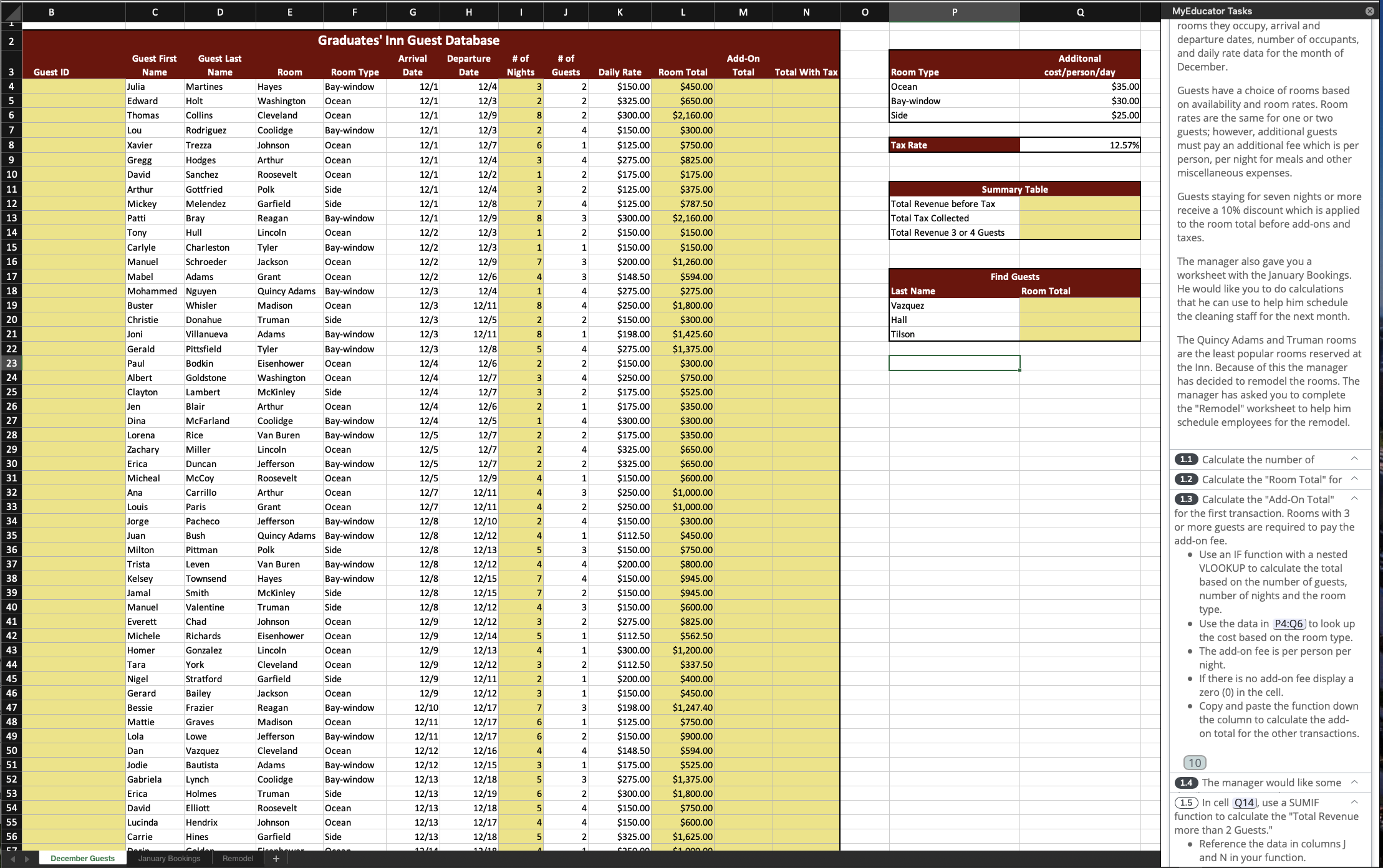Image resolution: width=1383 pixels, height=868 pixels.
Task: Expand task 1.2 Room Total chevron
Action: (x=1354, y=479)
